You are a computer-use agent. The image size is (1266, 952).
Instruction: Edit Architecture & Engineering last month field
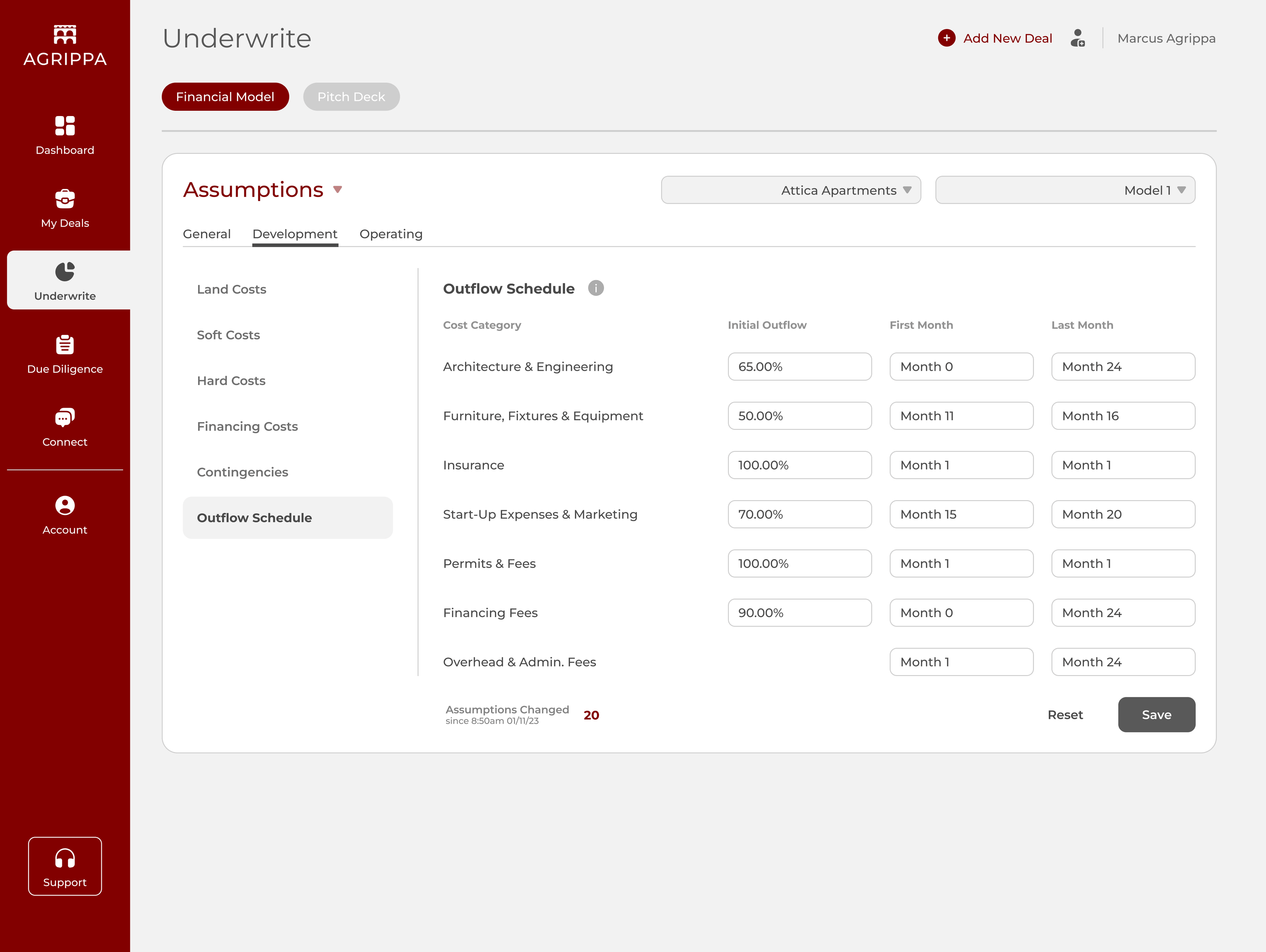tap(1123, 367)
